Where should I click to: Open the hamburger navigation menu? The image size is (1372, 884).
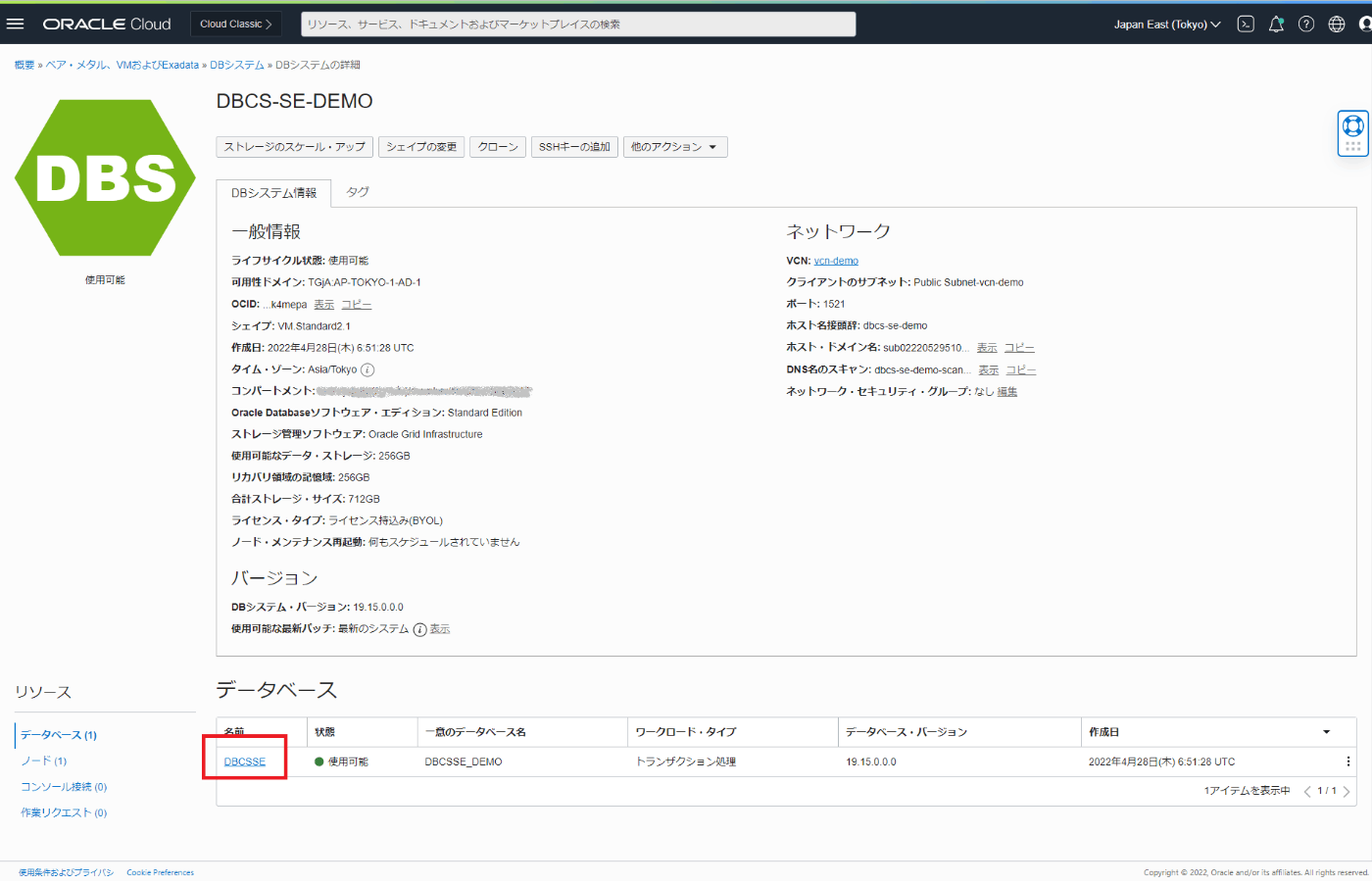(x=15, y=24)
